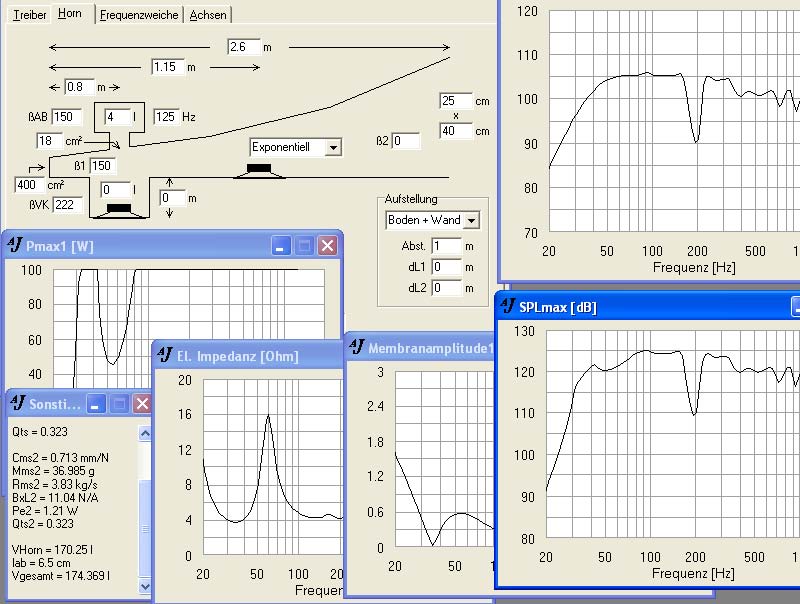Image resolution: width=800 pixels, height=604 pixels.
Task: Click the Sonsti... window AJ icon
Action: (x=18, y=403)
